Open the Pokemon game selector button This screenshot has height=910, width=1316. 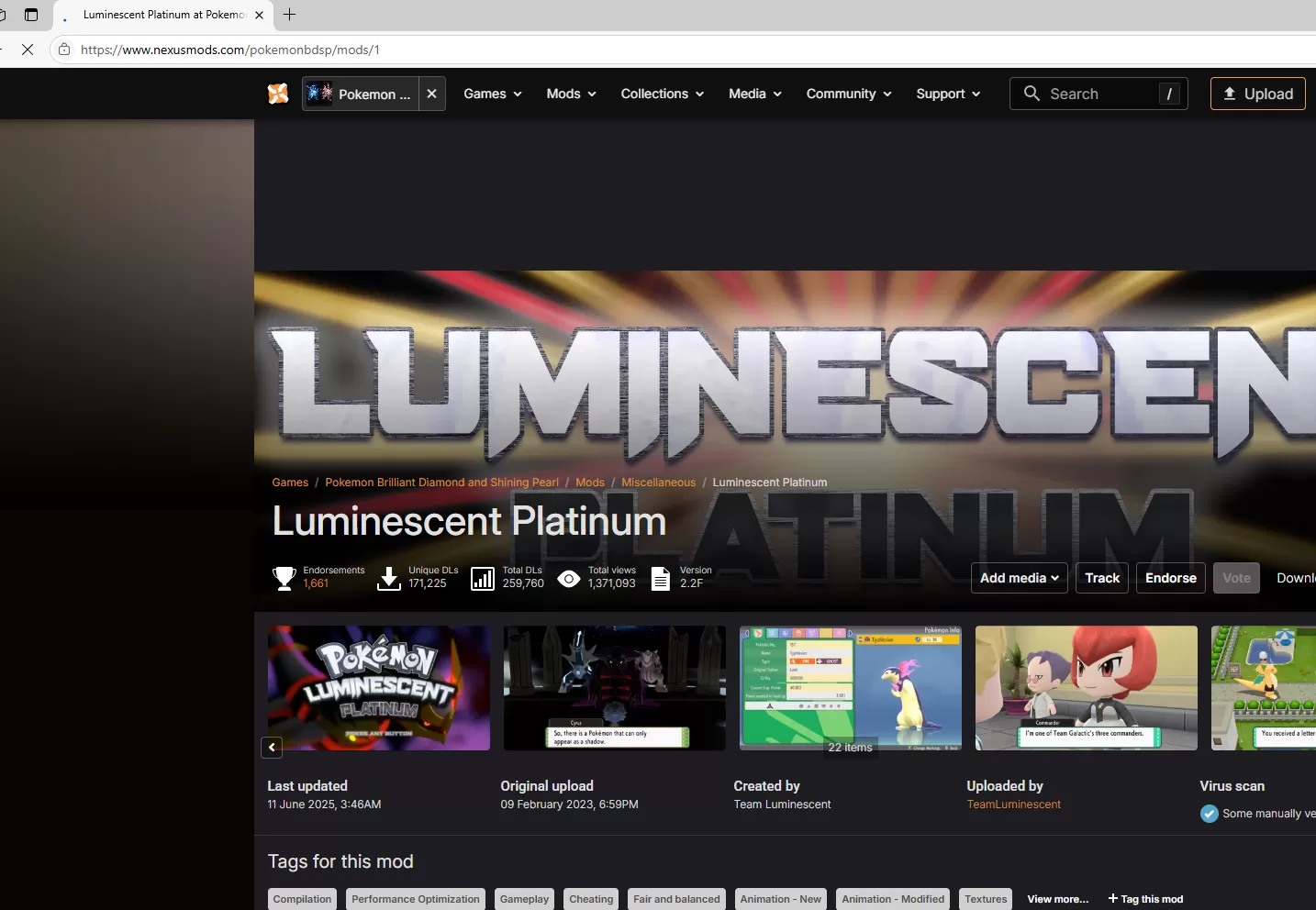coord(361,94)
